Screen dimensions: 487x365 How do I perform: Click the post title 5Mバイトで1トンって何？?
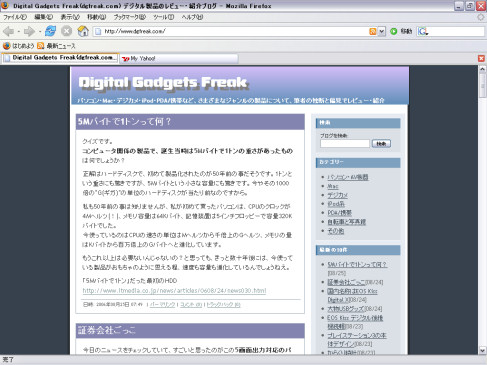tap(124, 122)
